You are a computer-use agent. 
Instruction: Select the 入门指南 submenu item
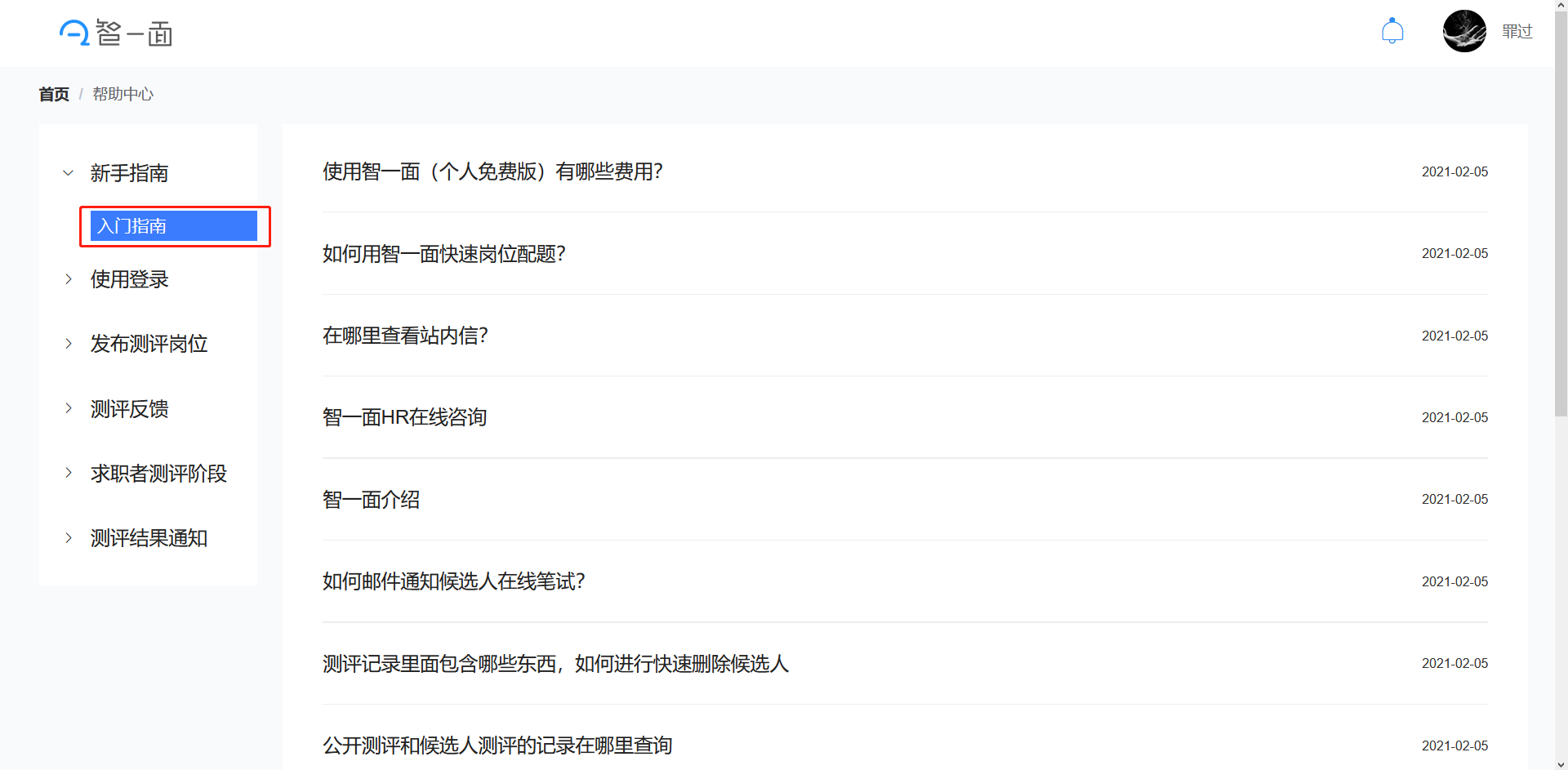(x=174, y=226)
